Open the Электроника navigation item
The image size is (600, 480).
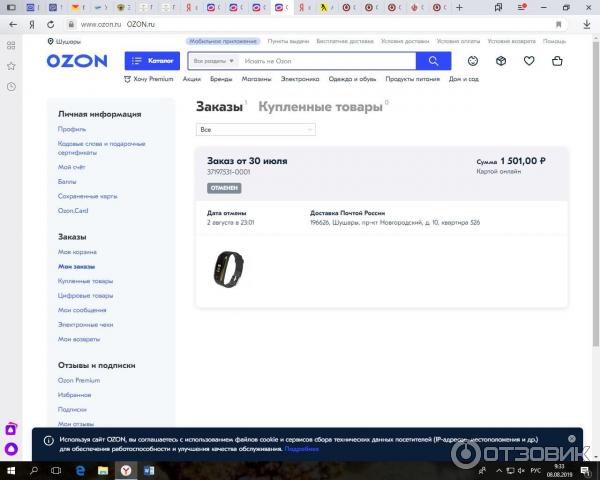pyautogui.click(x=300, y=79)
